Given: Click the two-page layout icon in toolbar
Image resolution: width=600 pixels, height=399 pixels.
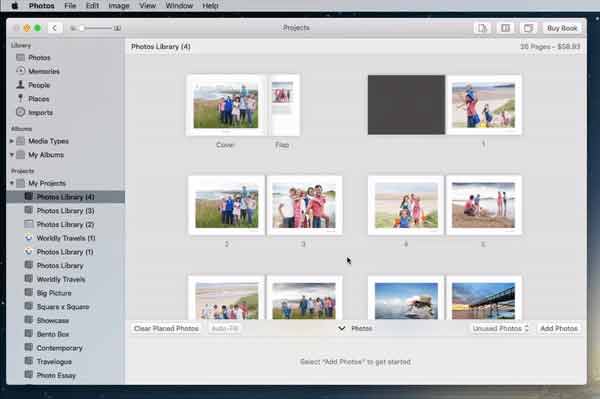Looking at the screenshot, I should click(505, 28).
